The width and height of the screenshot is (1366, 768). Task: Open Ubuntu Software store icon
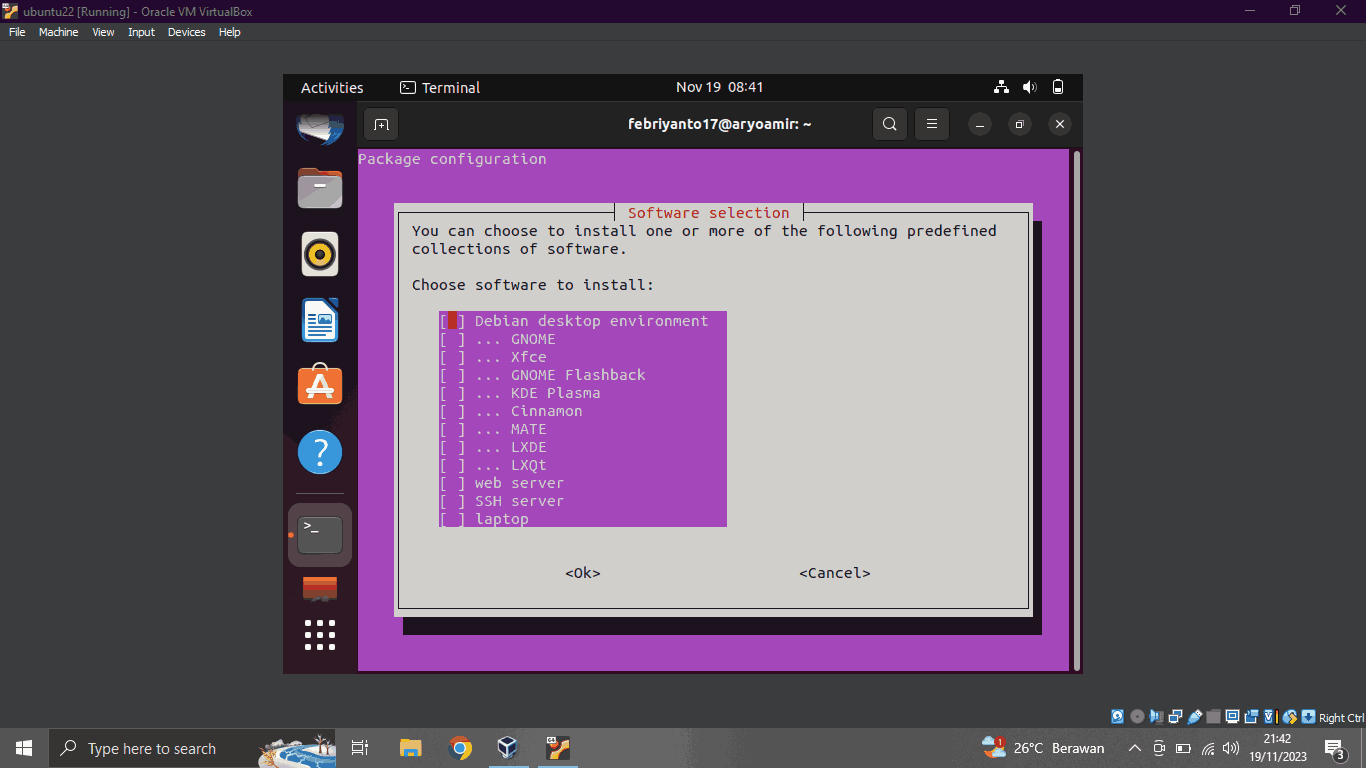320,386
